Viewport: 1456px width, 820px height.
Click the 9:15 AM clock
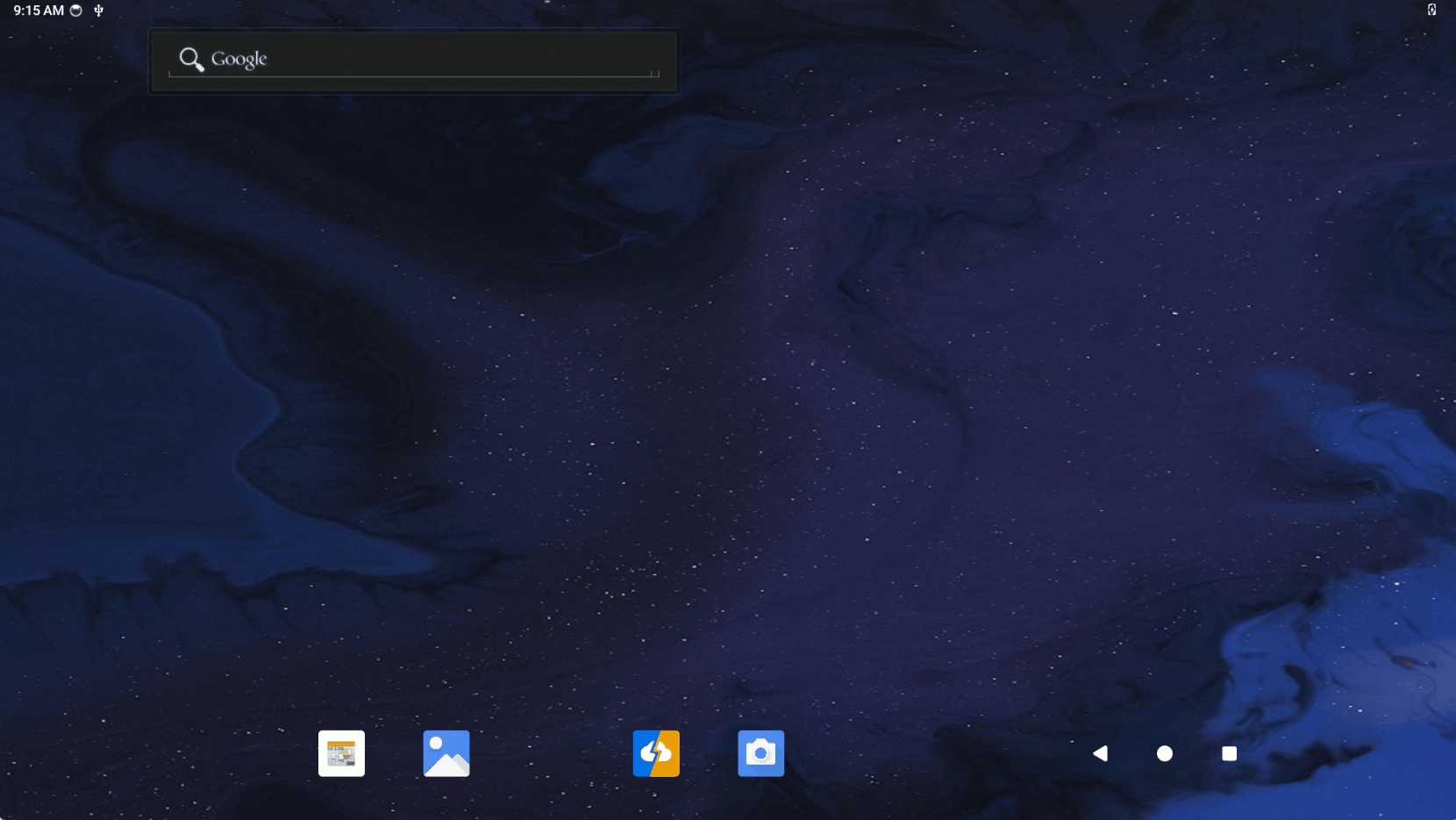[x=39, y=11]
